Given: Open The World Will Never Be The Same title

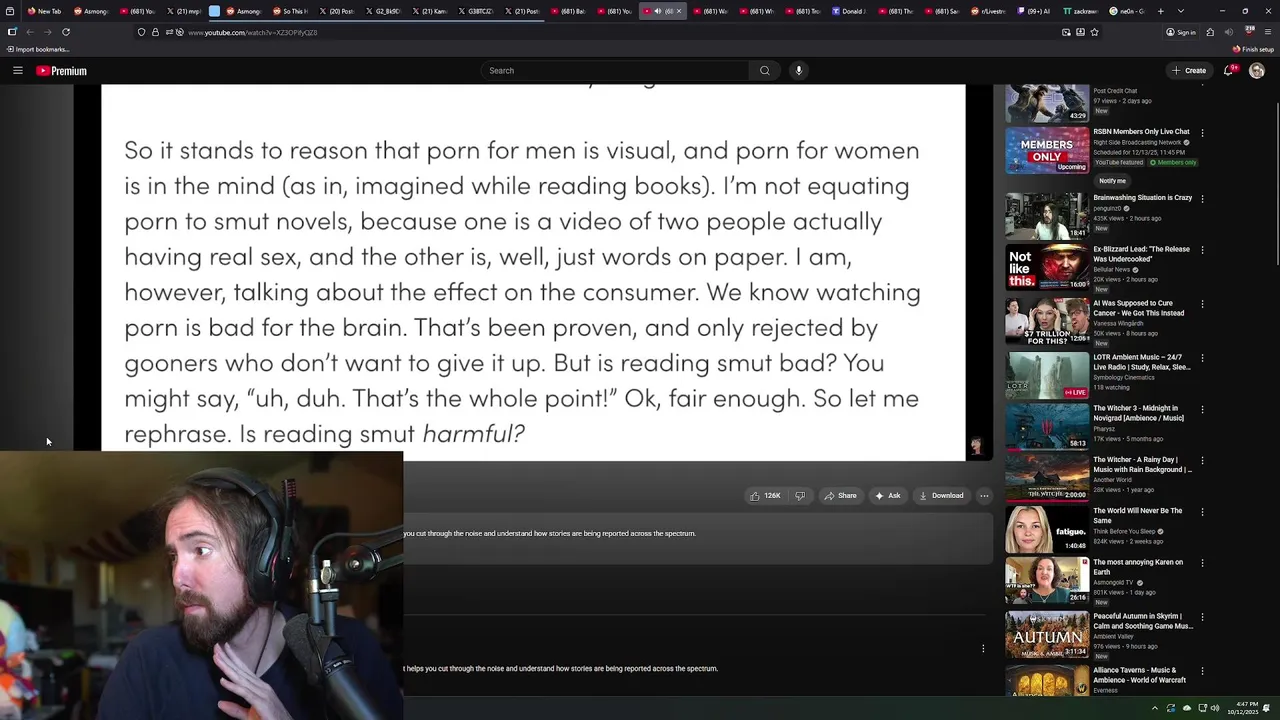Looking at the screenshot, I should [x=1137, y=516].
